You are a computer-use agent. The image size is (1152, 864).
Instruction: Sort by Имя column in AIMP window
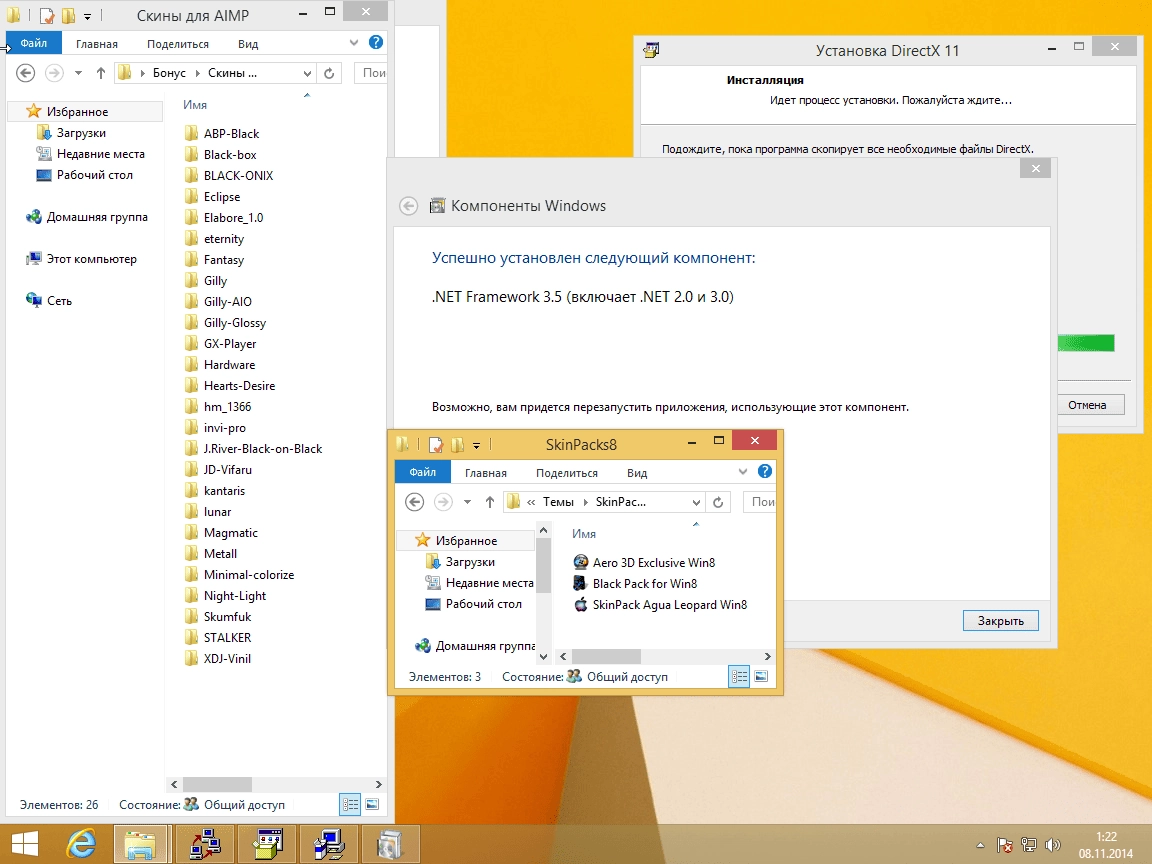point(195,105)
